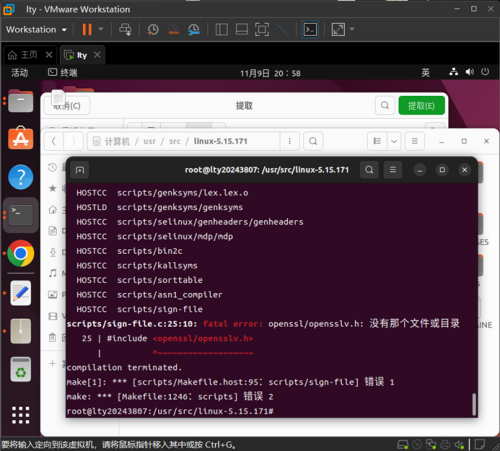
Task: Open new tab in terminal
Action: 80,170
